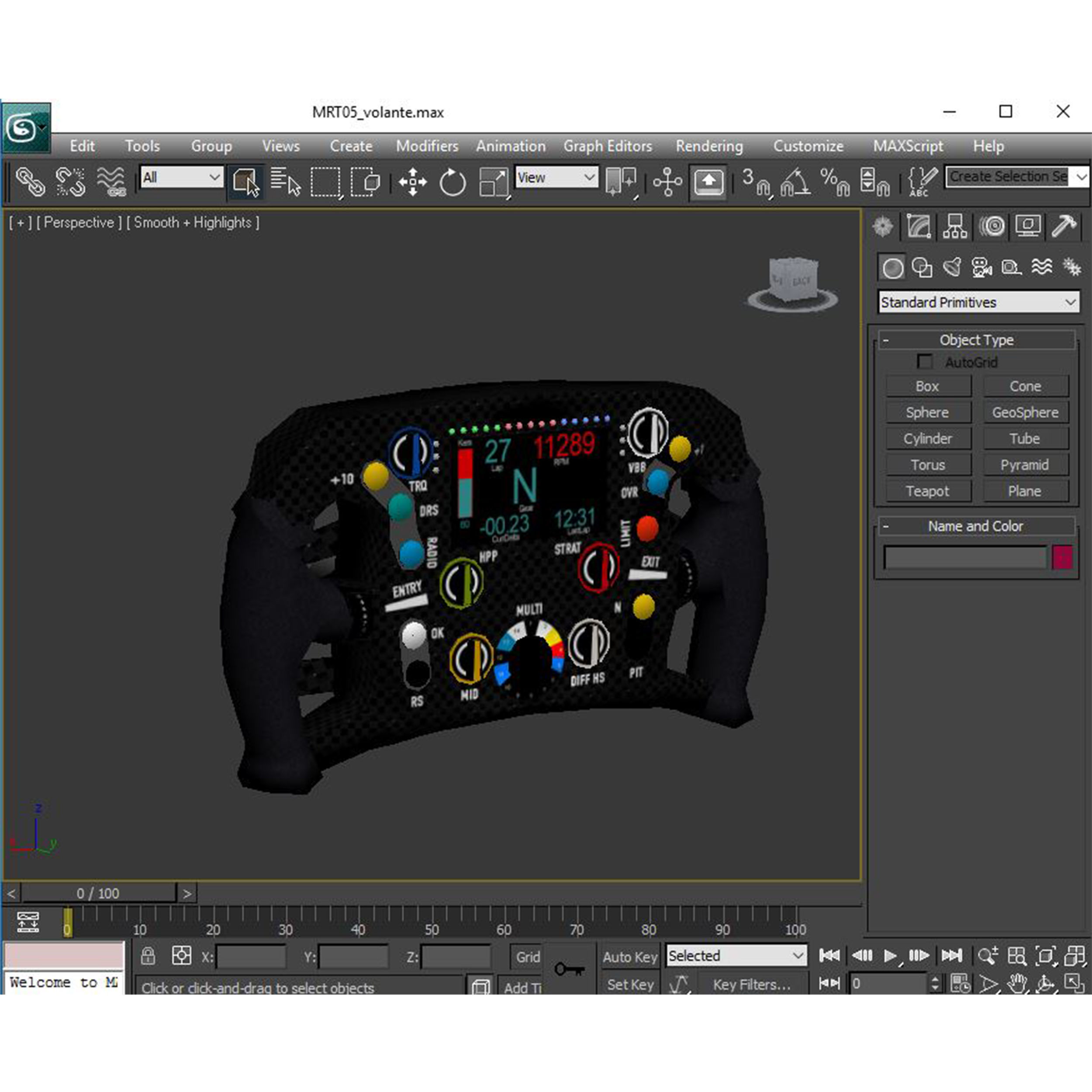Click the 0 / 100 time slider
The image size is (1092, 1092).
98,894
